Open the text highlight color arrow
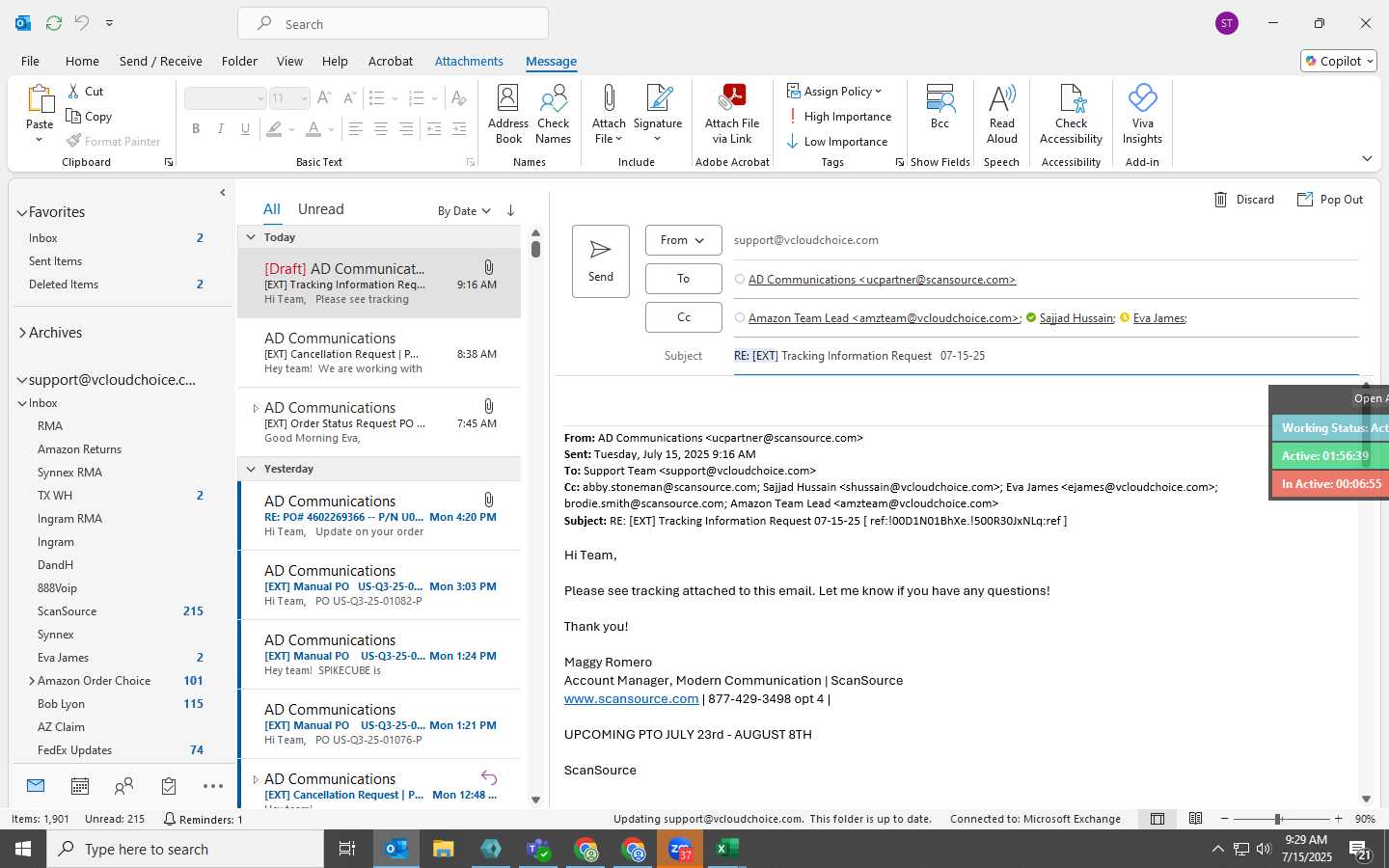The image size is (1389, 868). point(291,128)
